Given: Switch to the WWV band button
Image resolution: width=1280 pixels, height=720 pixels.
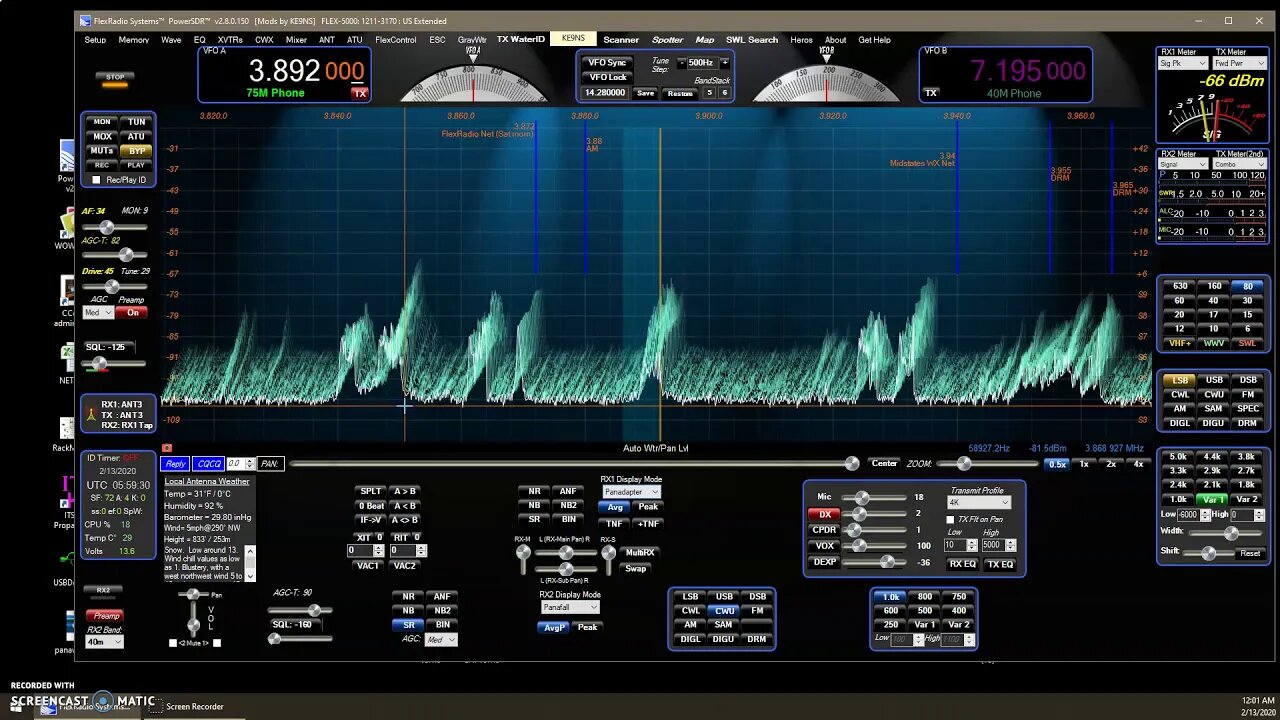Looking at the screenshot, I should click(1214, 343).
